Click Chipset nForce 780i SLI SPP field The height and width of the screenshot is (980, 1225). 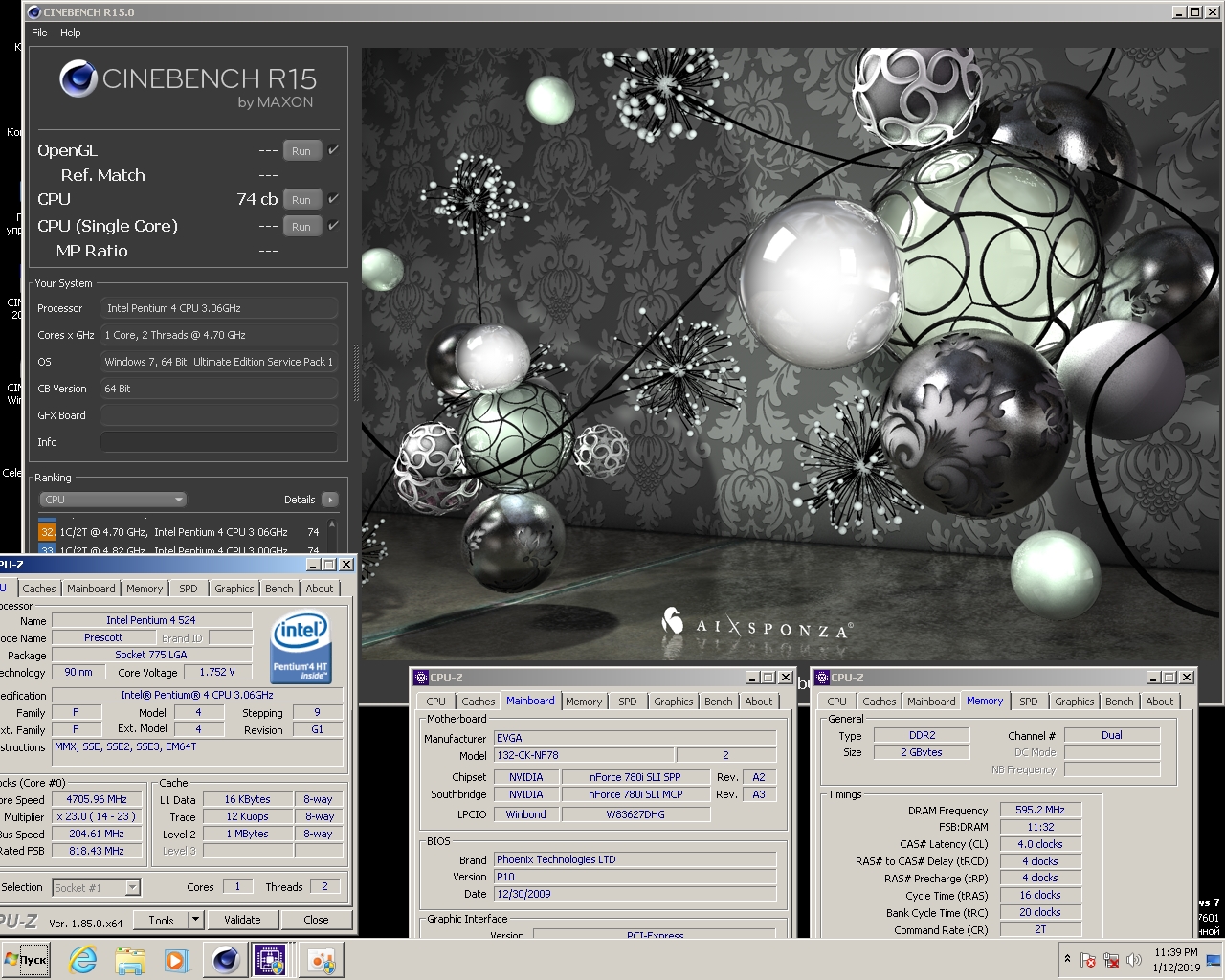pos(635,777)
